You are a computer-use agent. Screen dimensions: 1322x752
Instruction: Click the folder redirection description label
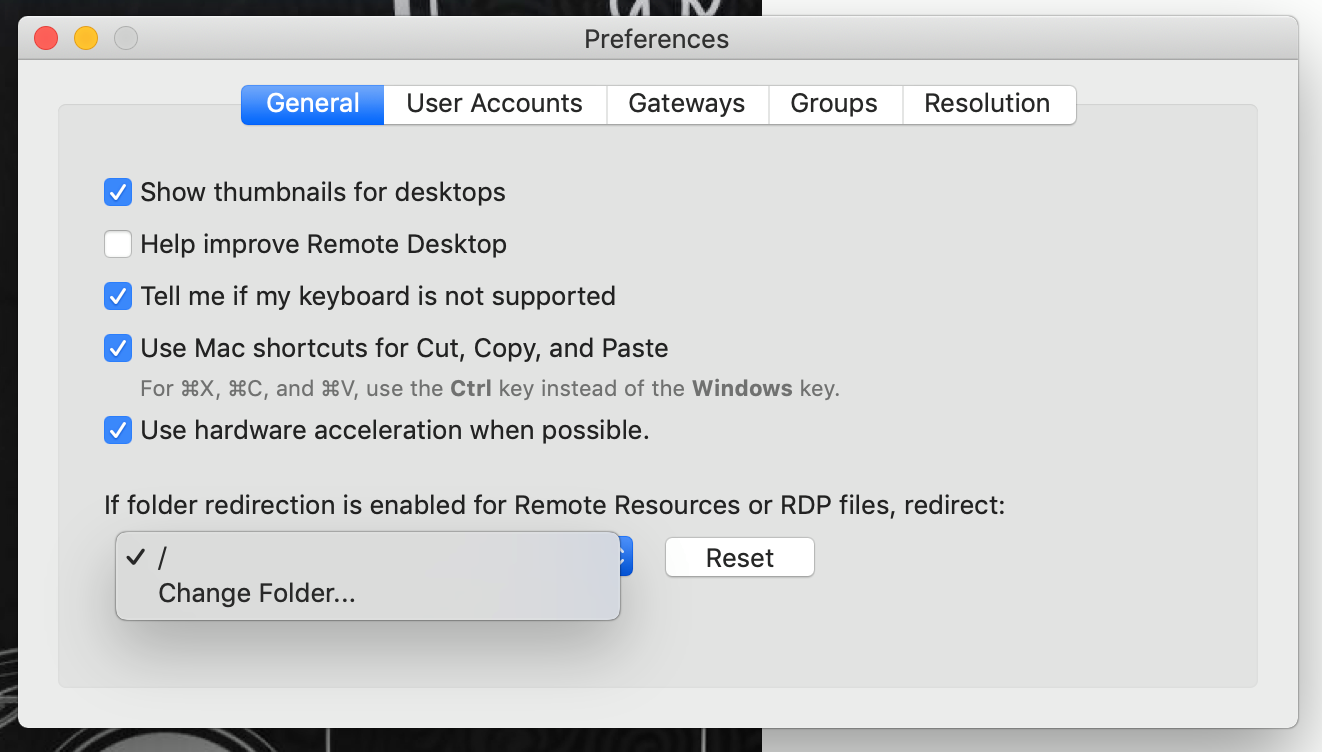coord(554,505)
